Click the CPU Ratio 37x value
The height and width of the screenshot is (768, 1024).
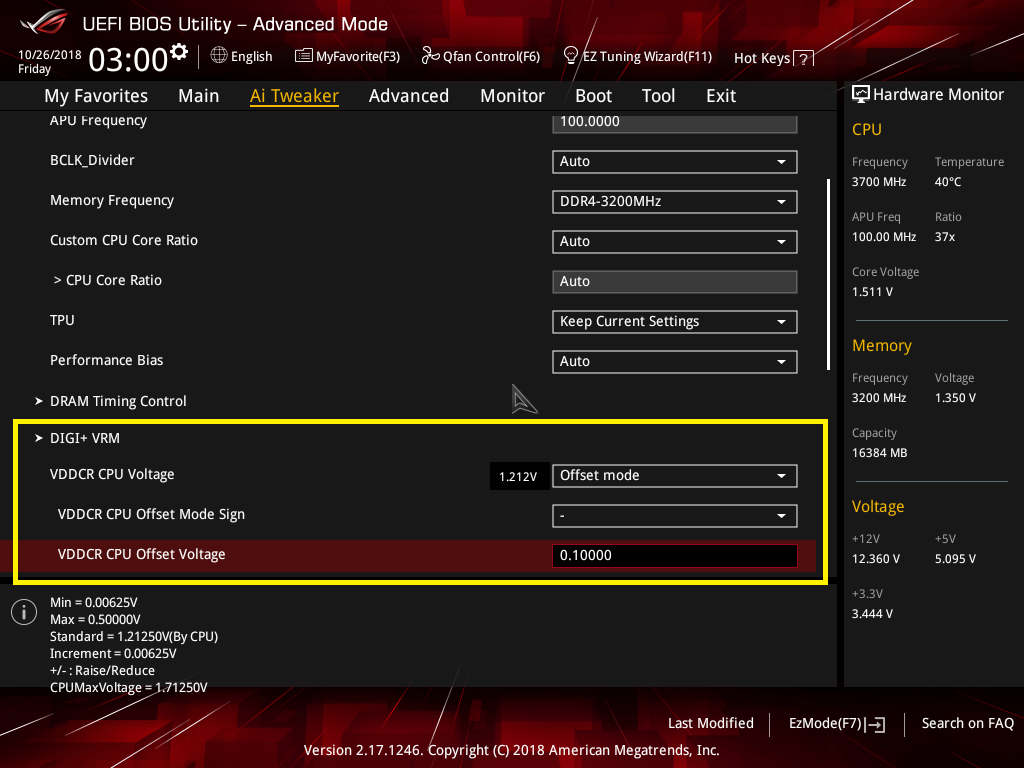[x=944, y=237]
